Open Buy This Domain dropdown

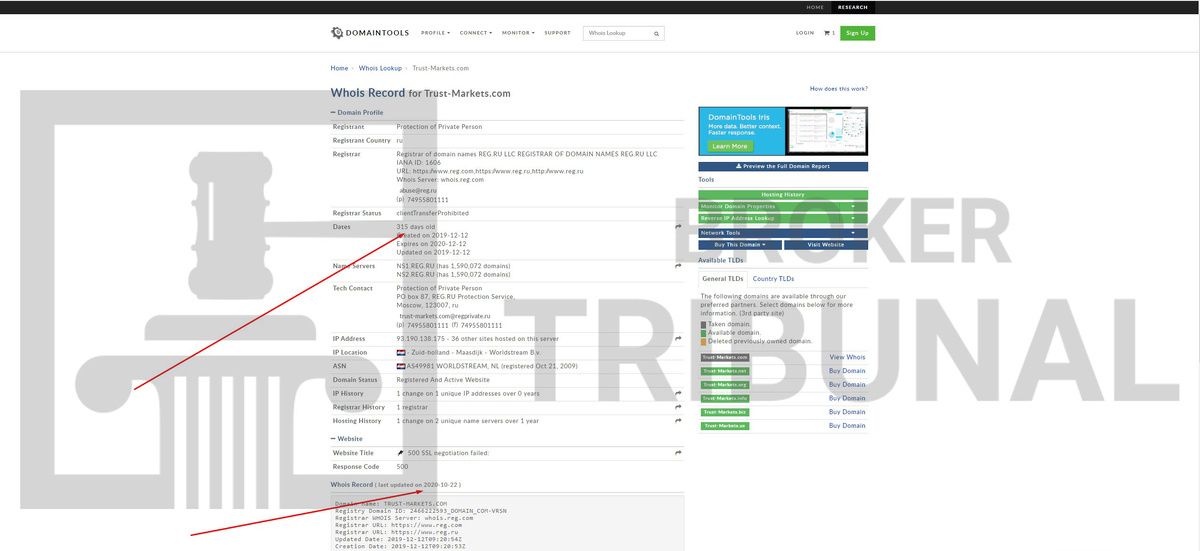pyautogui.click(x=740, y=245)
